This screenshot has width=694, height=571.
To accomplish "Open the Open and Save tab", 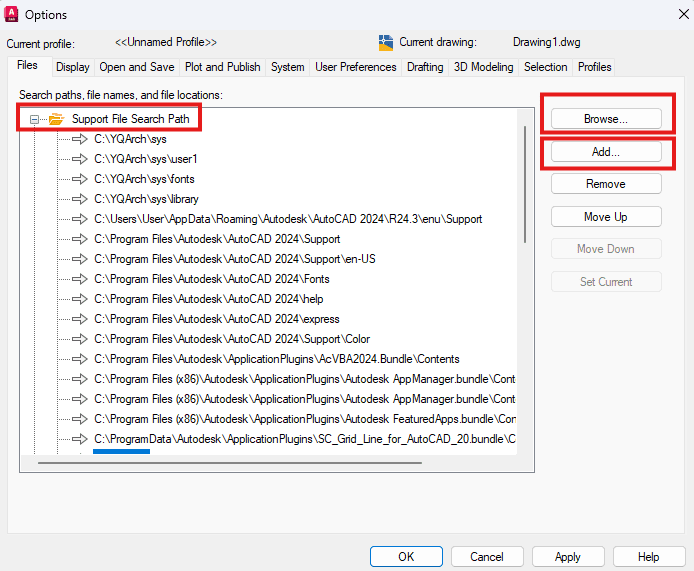I will 137,67.
